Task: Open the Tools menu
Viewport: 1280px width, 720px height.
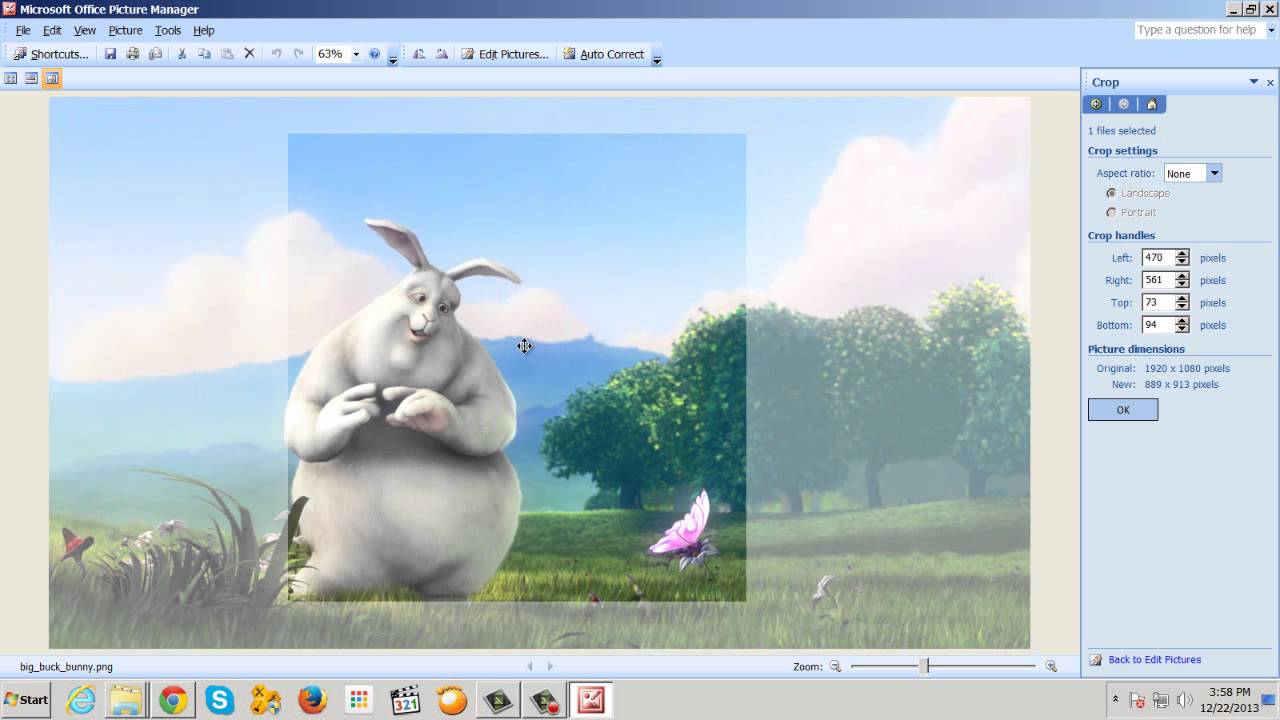Action: coord(167,30)
